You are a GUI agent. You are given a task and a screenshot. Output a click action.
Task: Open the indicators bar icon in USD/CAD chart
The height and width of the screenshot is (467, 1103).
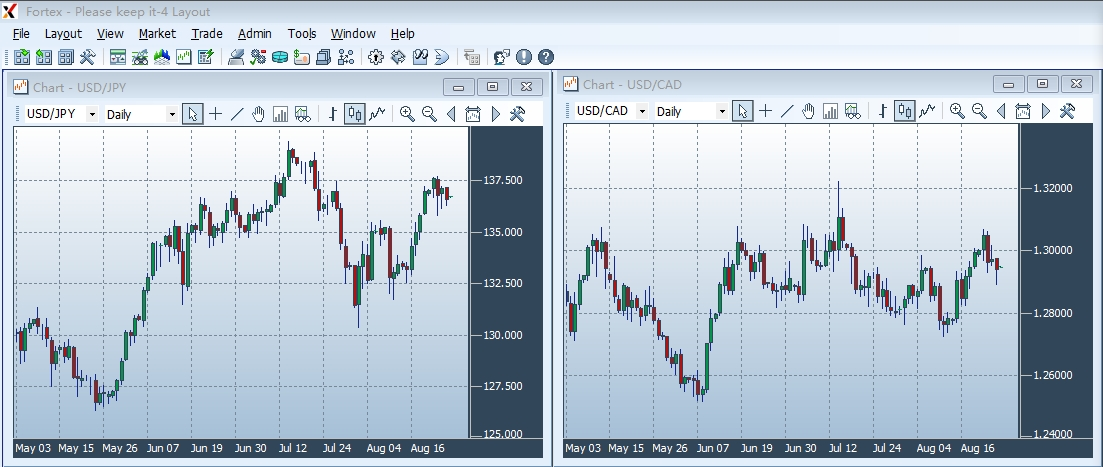pyautogui.click(x=830, y=111)
